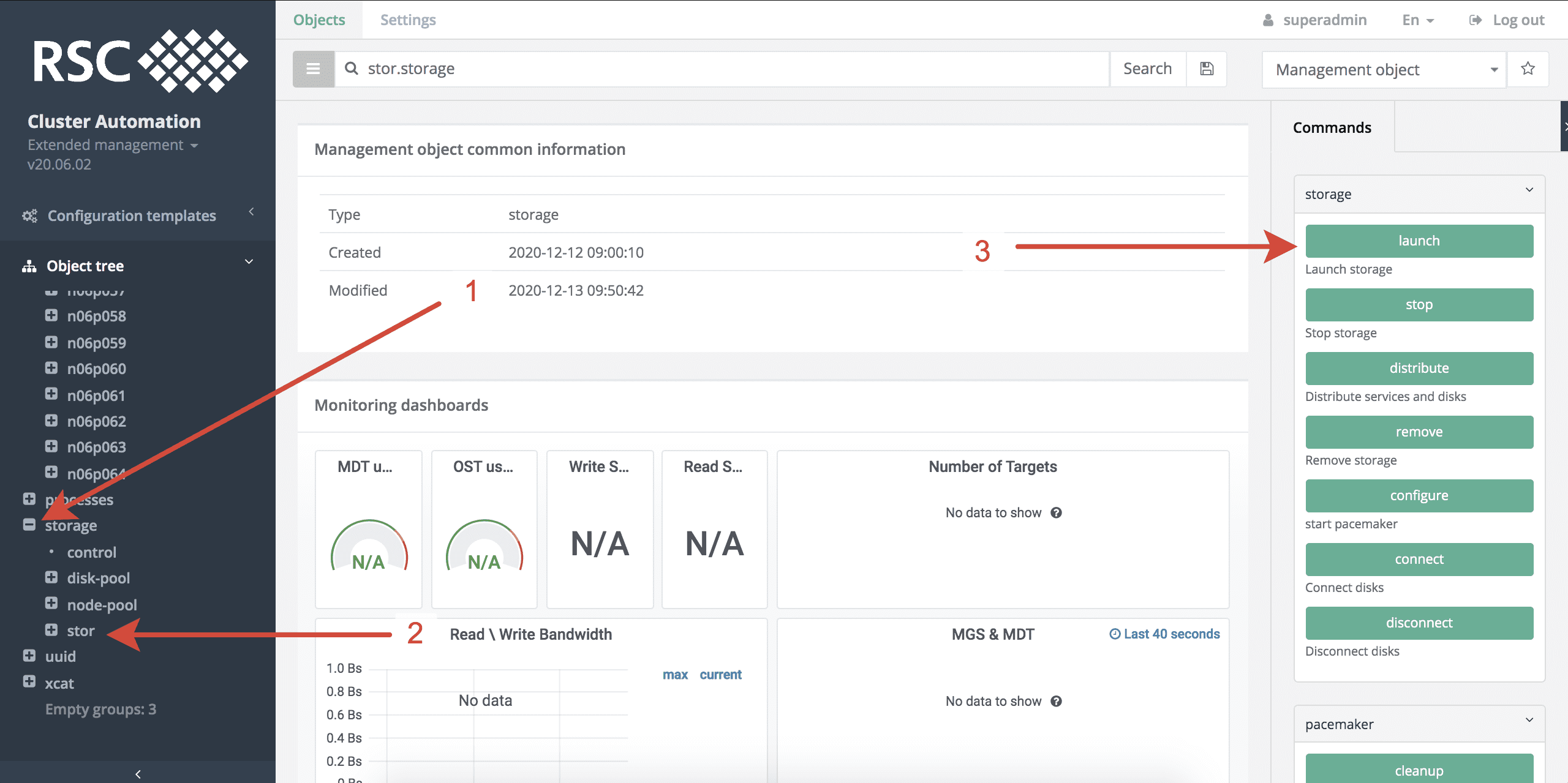Open the En language dropdown
Image resolution: width=1568 pixels, height=783 pixels.
click(1417, 20)
